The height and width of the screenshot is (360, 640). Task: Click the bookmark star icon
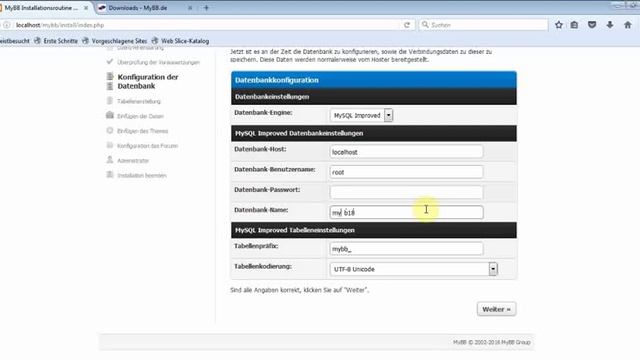pyautogui.click(x=559, y=25)
